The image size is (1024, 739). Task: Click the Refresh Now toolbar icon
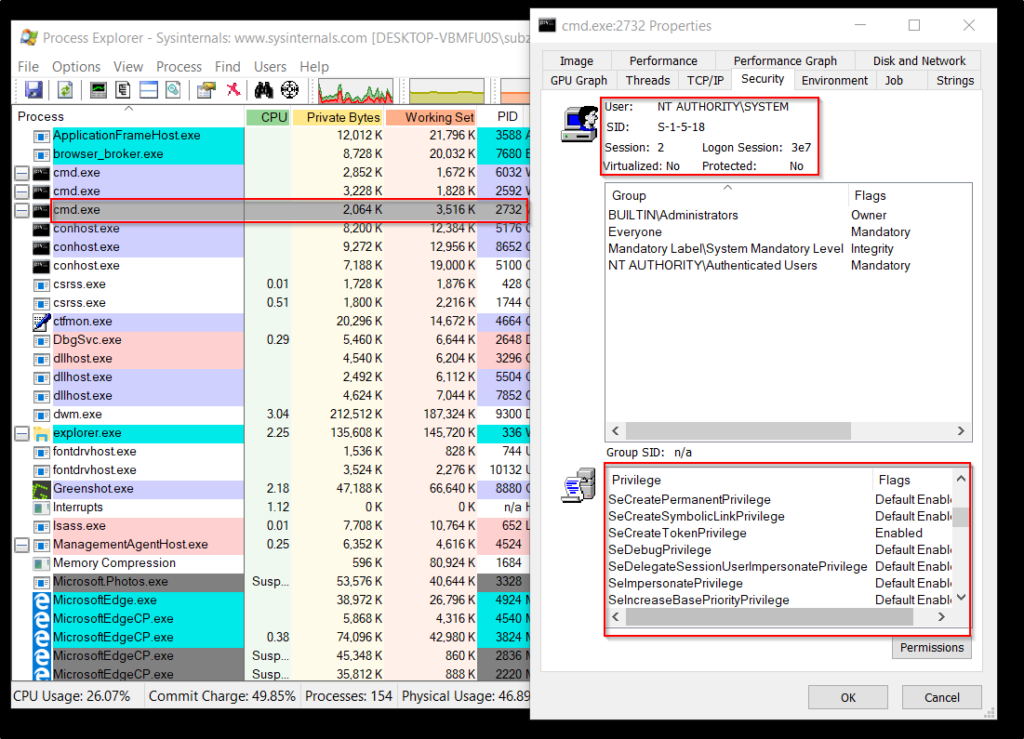point(64,91)
